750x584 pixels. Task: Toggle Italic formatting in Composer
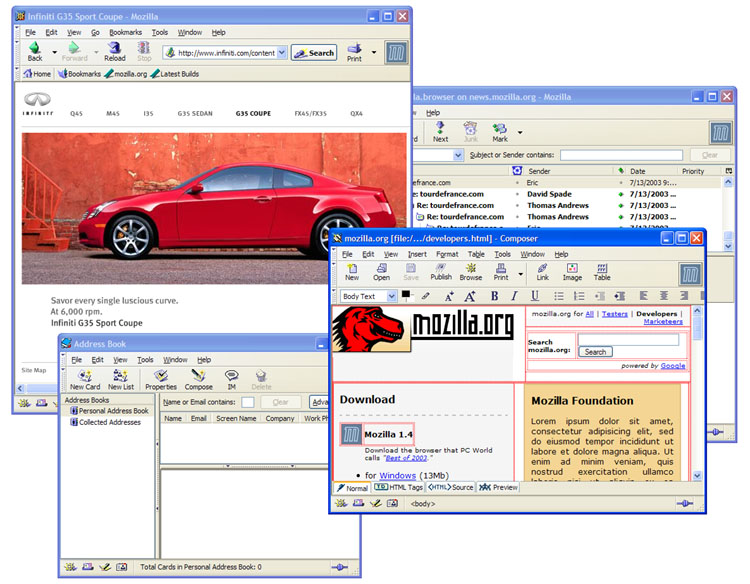[514, 296]
